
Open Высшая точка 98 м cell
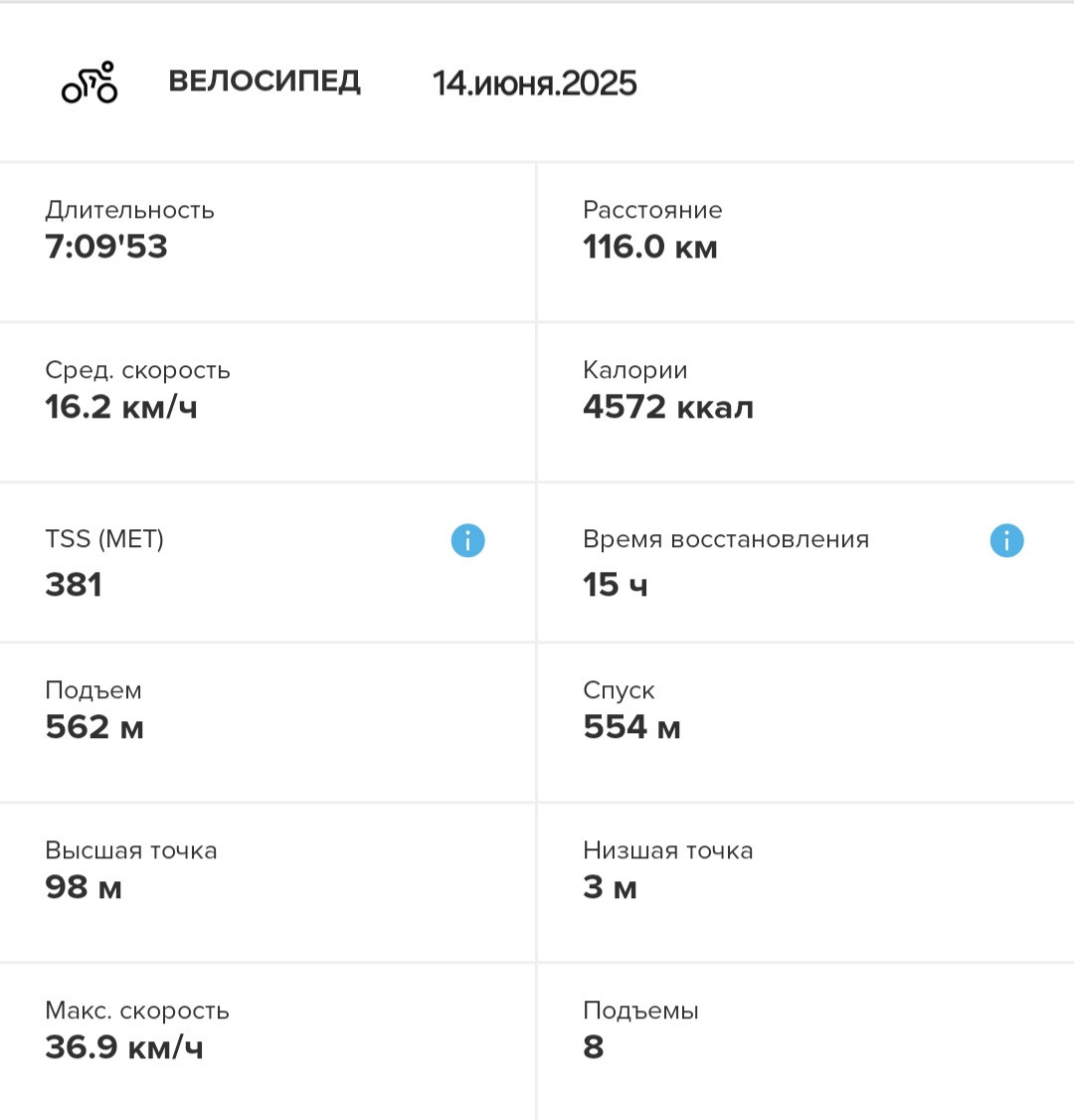(268, 883)
